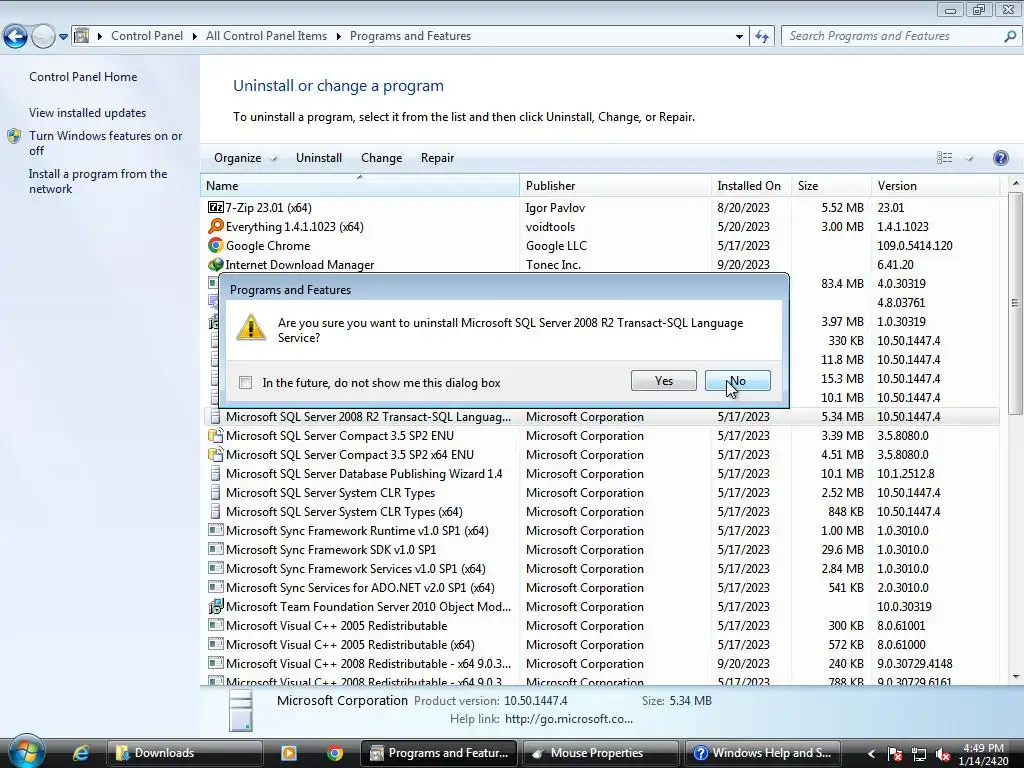Click the Internet Download Manager icon
Screen dimensions: 1024x768
click(216, 264)
